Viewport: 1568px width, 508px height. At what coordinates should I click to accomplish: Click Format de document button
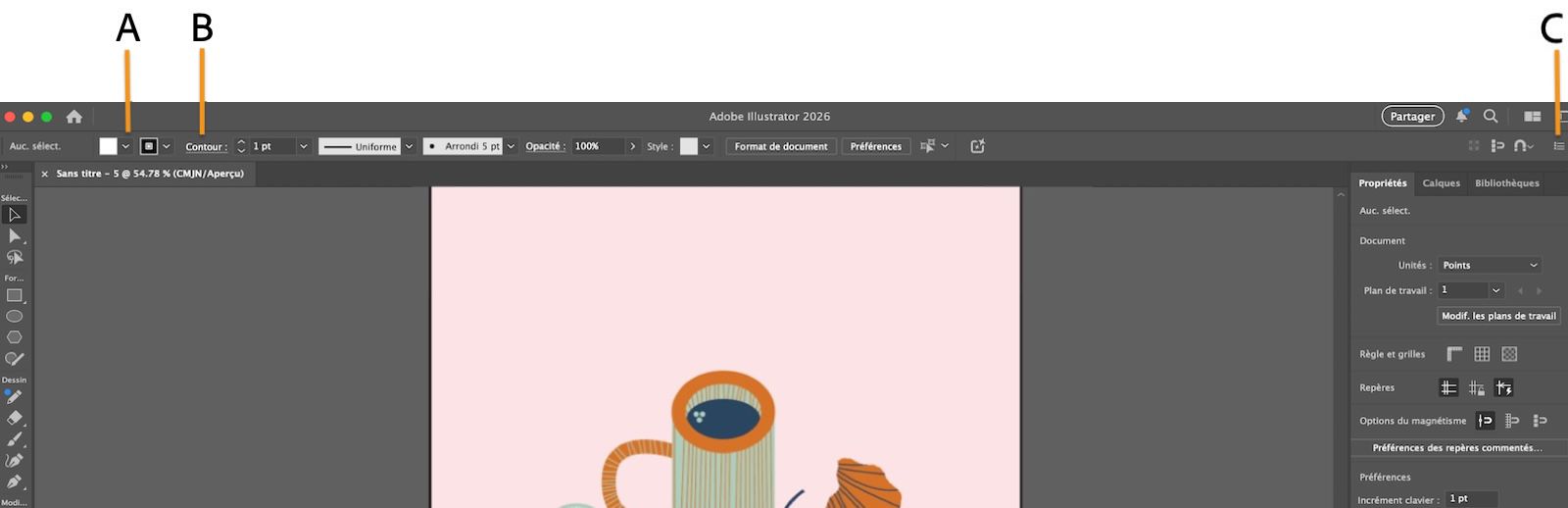click(x=781, y=146)
